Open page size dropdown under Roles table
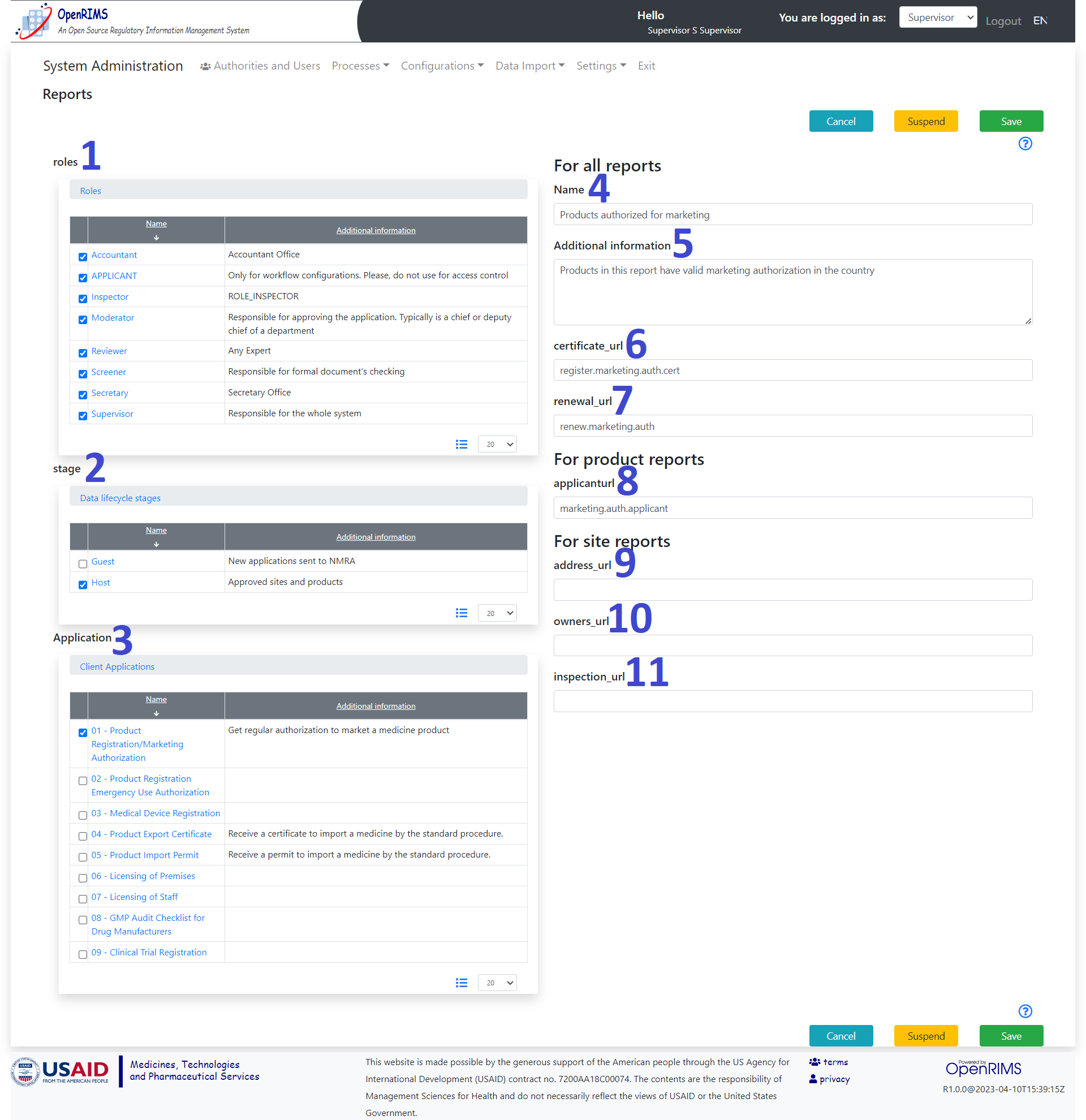The height and width of the screenshot is (1120, 1086). pos(497,444)
